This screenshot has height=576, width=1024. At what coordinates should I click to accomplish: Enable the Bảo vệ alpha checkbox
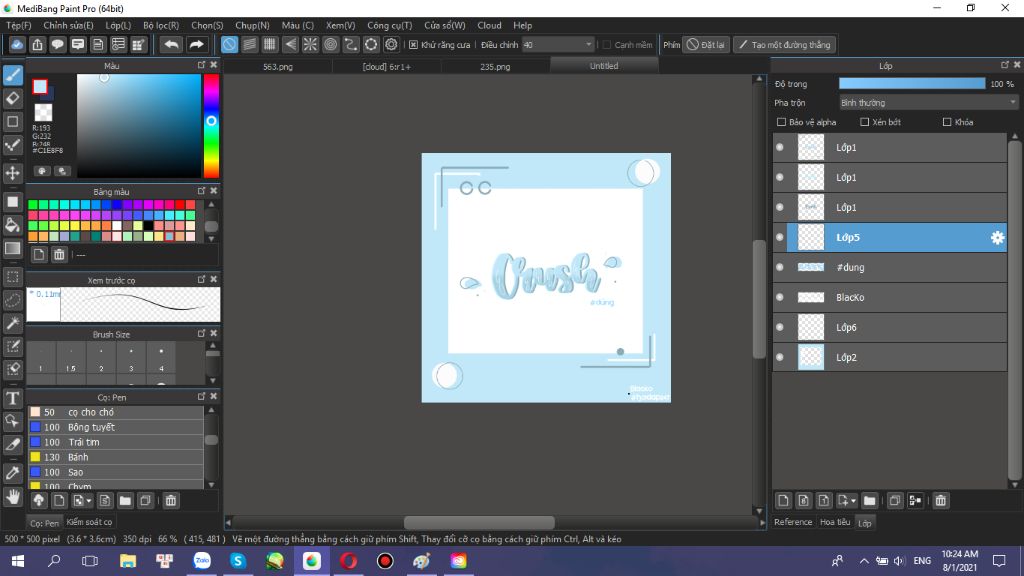(x=782, y=122)
